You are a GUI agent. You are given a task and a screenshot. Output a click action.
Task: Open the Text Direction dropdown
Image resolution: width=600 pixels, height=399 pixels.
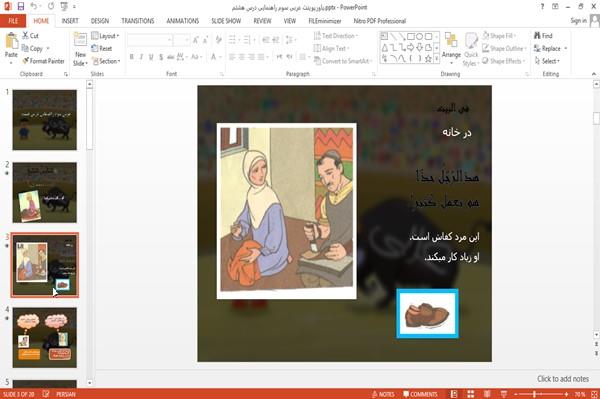[336, 36]
